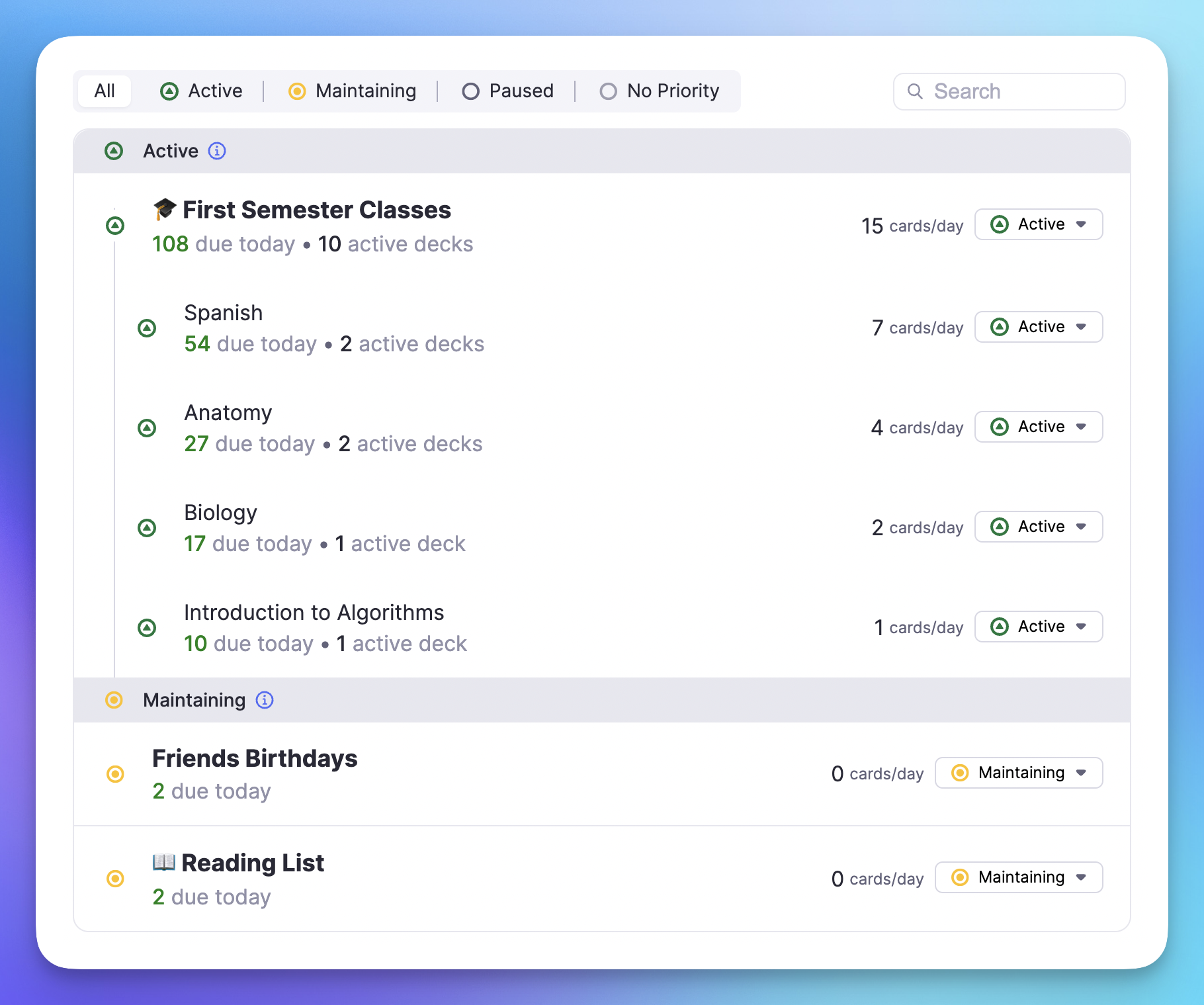The image size is (1204, 1005).
Task: Switch to the All filter tab
Action: click(x=104, y=91)
